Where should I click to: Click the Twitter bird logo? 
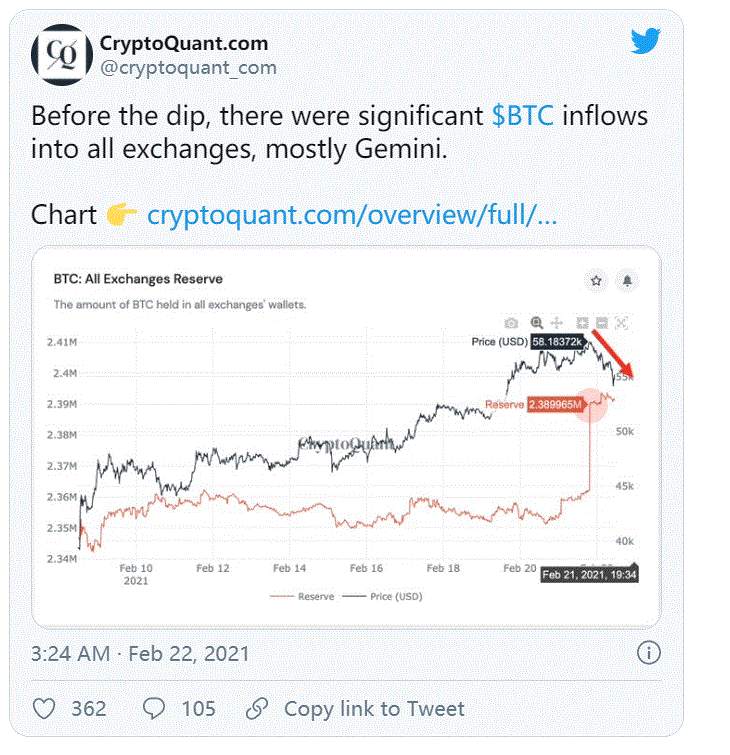point(645,41)
